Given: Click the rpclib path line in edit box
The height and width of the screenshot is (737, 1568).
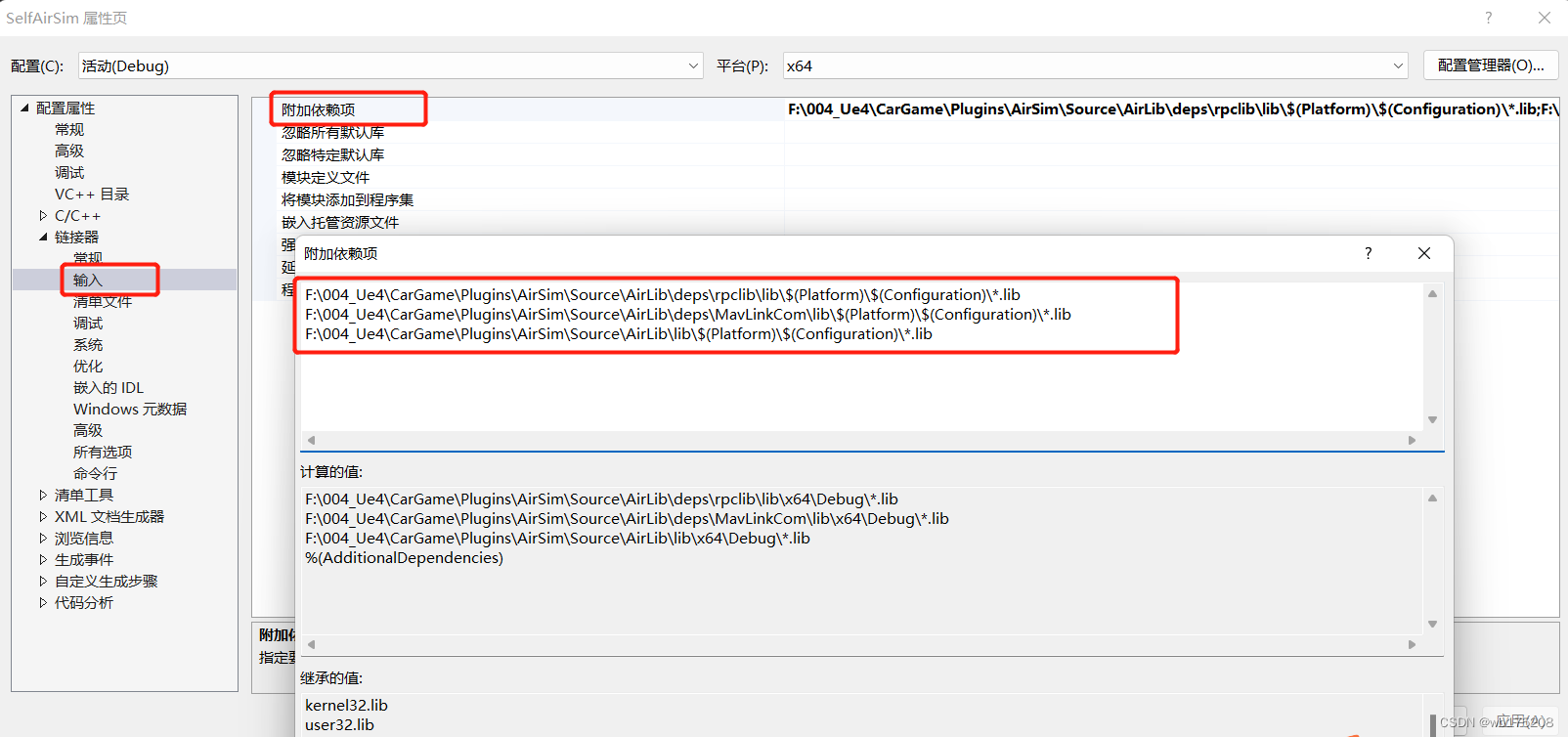Looking at the screenshot, I should coord(663,294).
